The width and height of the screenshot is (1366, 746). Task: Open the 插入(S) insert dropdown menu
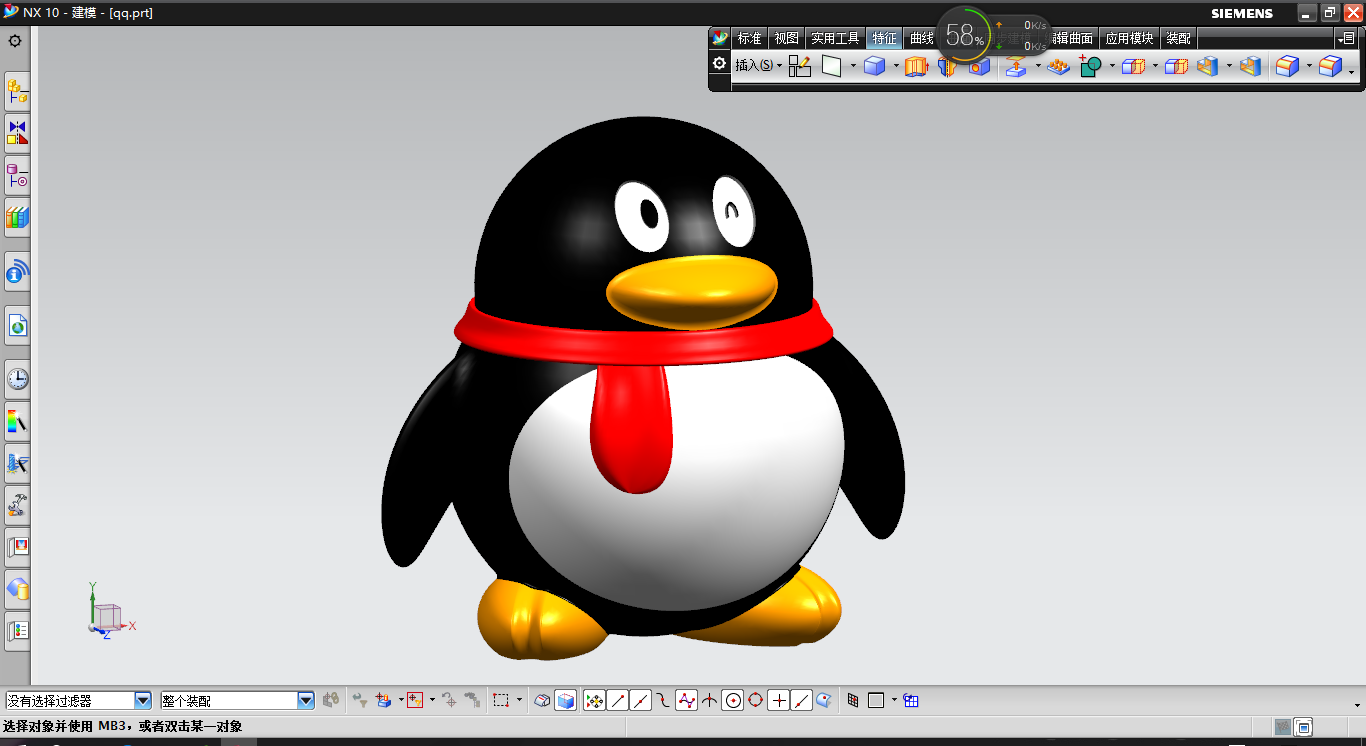point(758,65)
